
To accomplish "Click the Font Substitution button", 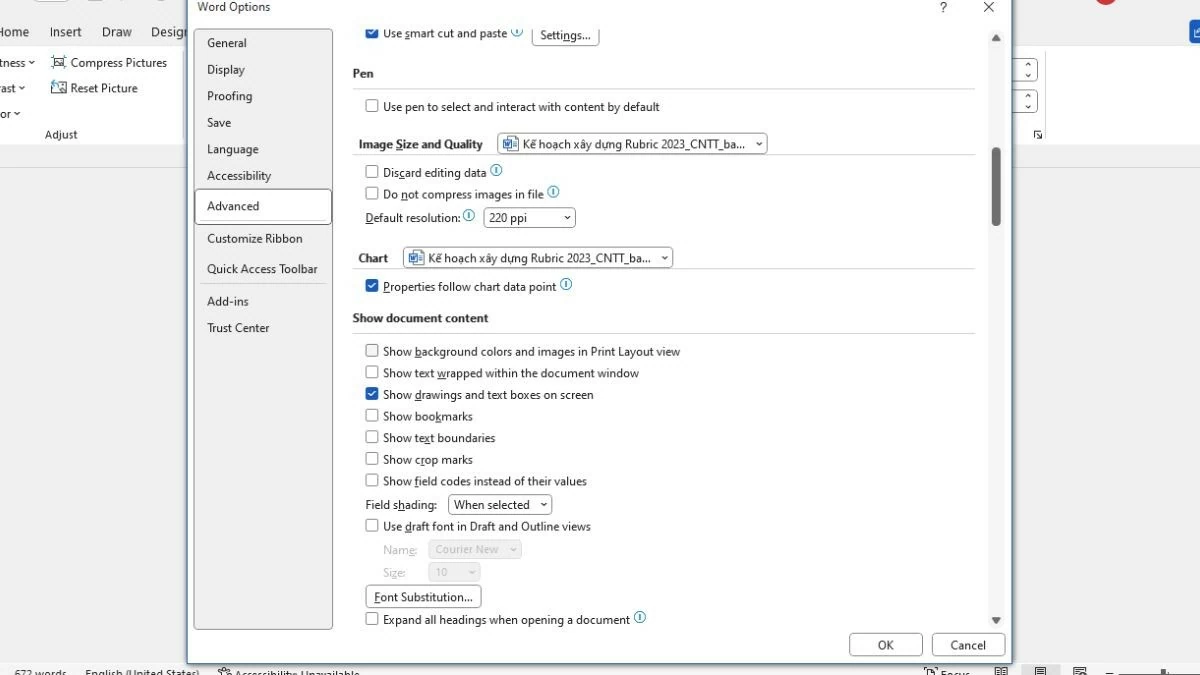I will point(423,597).
